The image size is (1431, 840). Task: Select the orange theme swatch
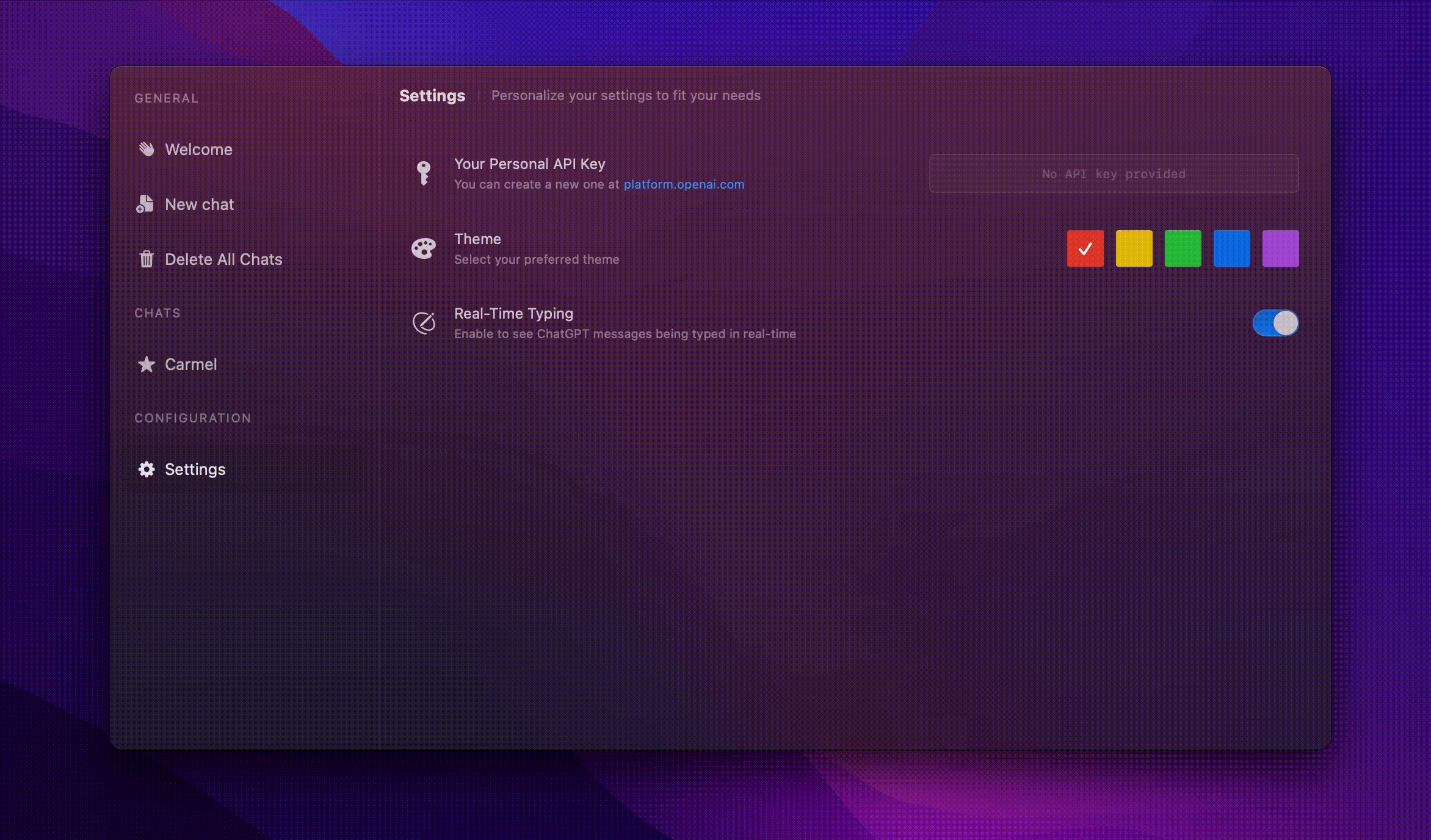(x=1085, y=248)
